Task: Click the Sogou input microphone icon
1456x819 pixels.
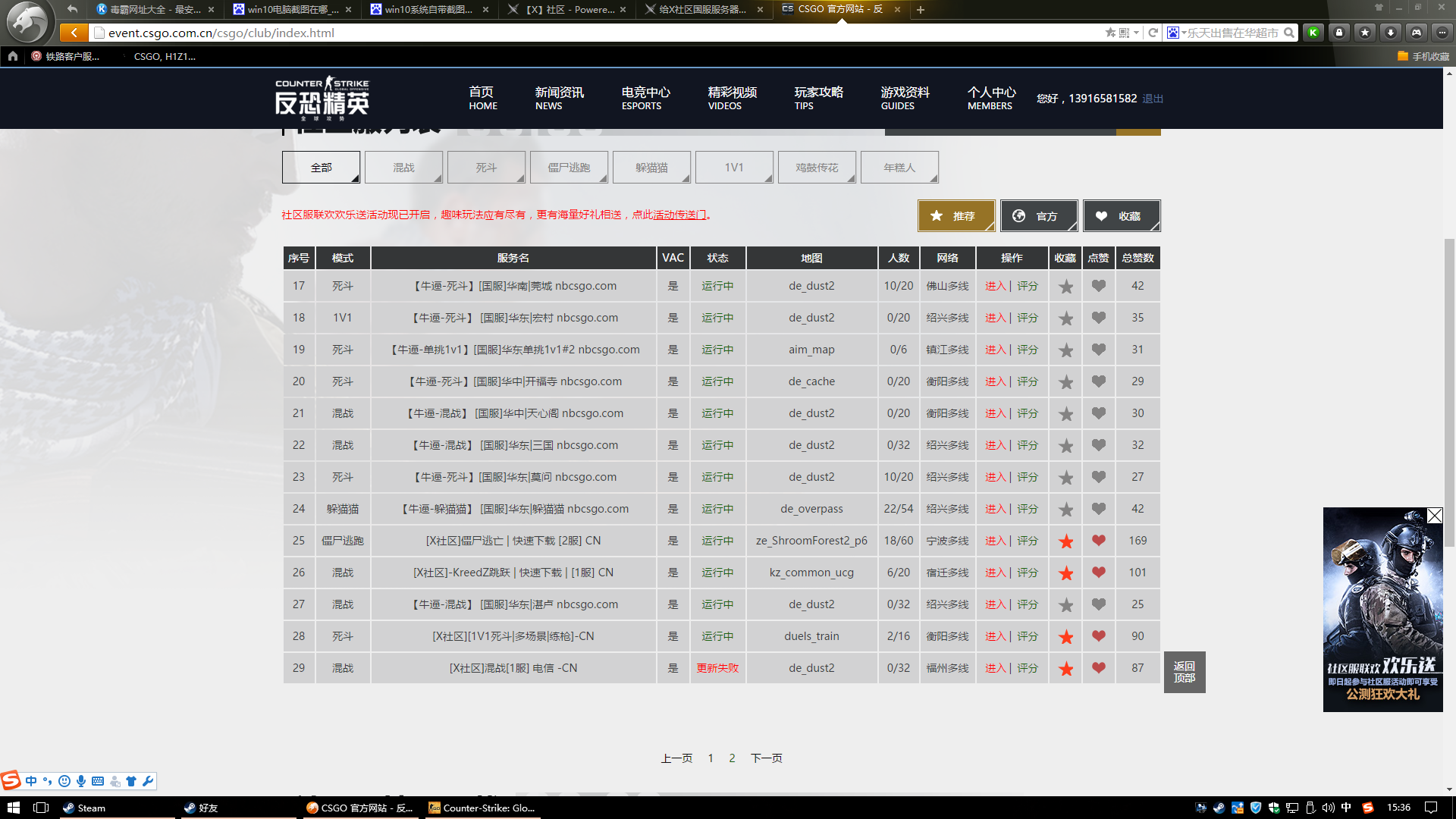Action: click(81, 781)
